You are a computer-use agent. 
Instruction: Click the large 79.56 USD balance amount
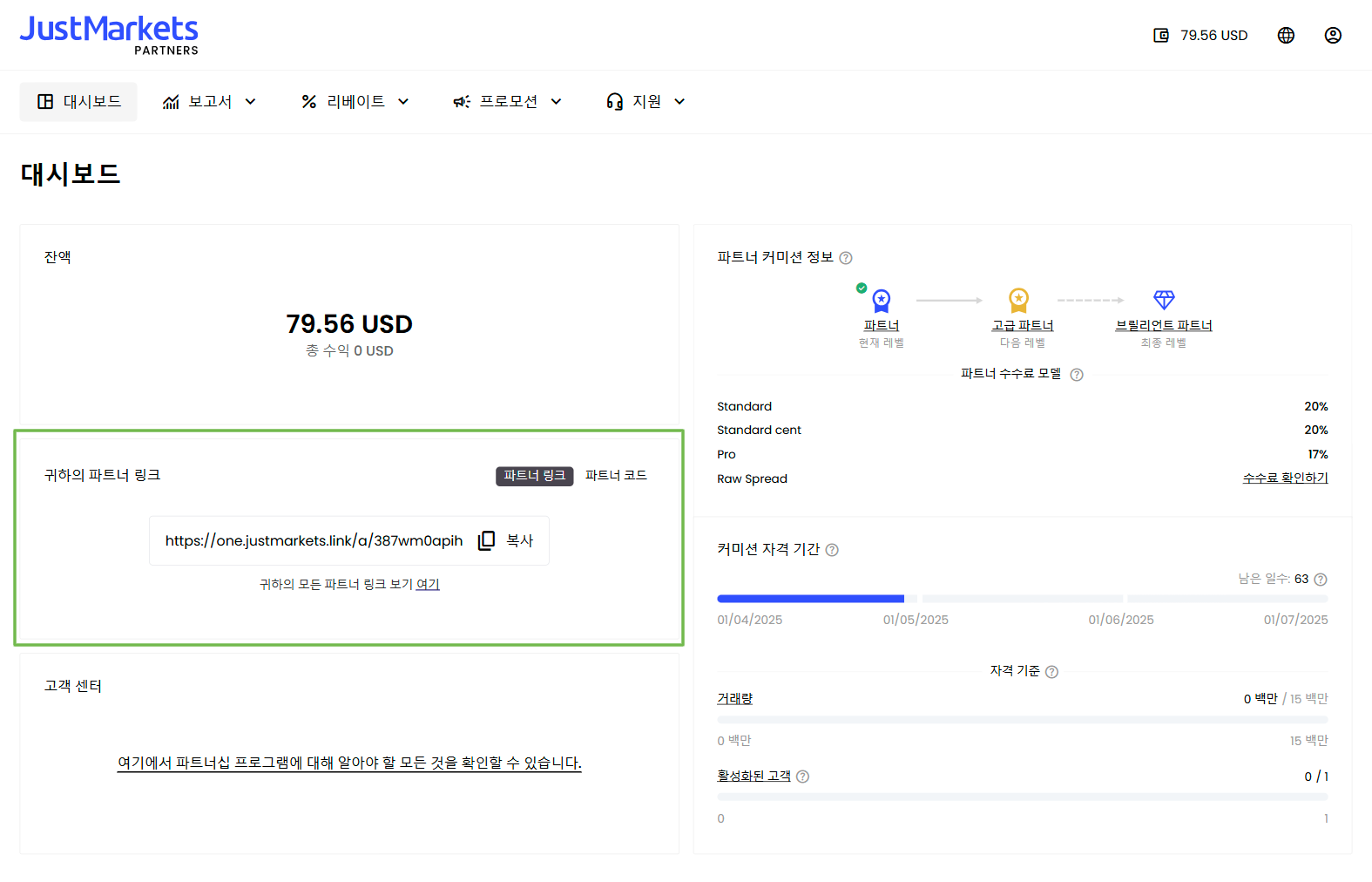point(349,324)
